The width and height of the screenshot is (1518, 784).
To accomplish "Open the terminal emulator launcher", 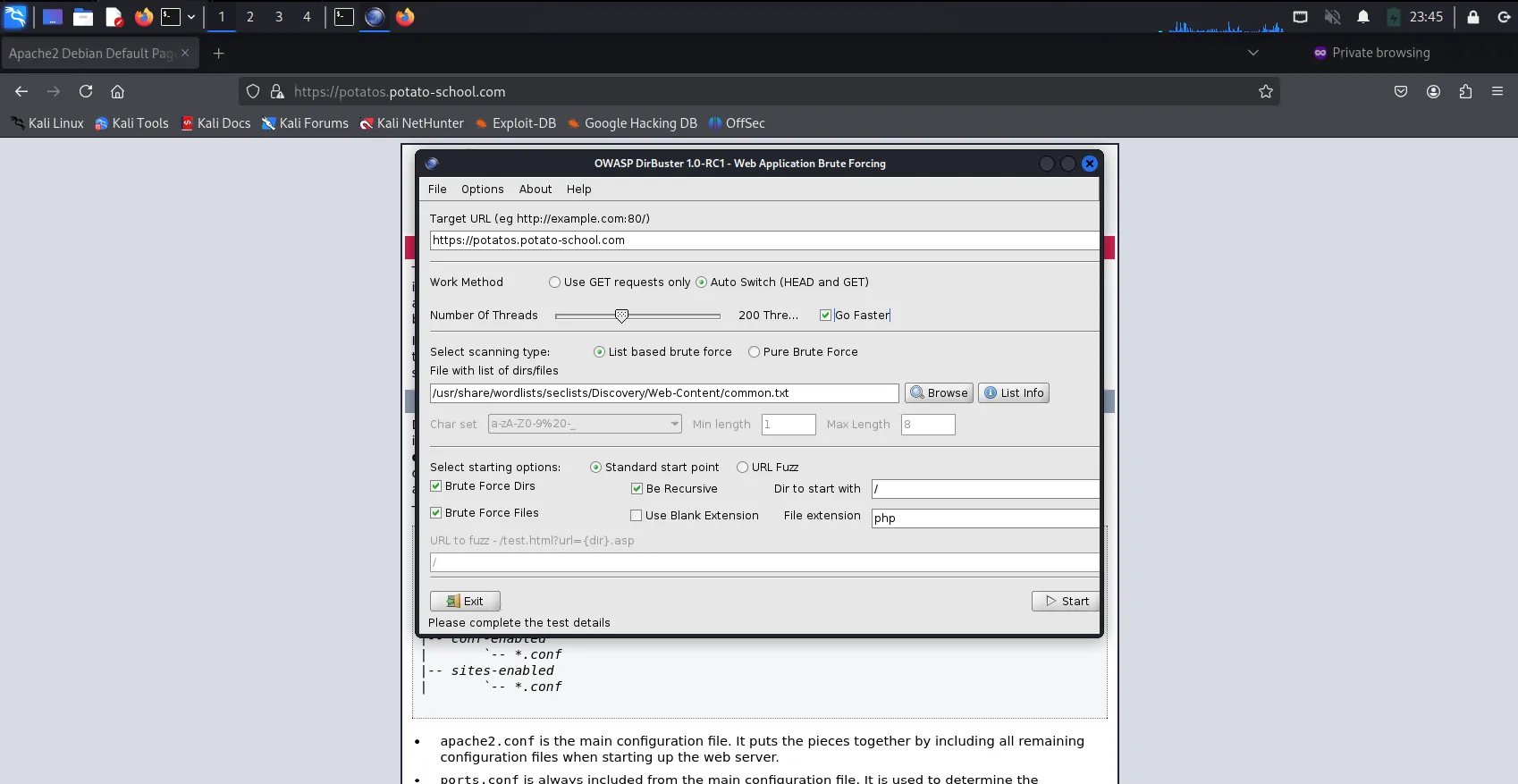I will [171, 17].
